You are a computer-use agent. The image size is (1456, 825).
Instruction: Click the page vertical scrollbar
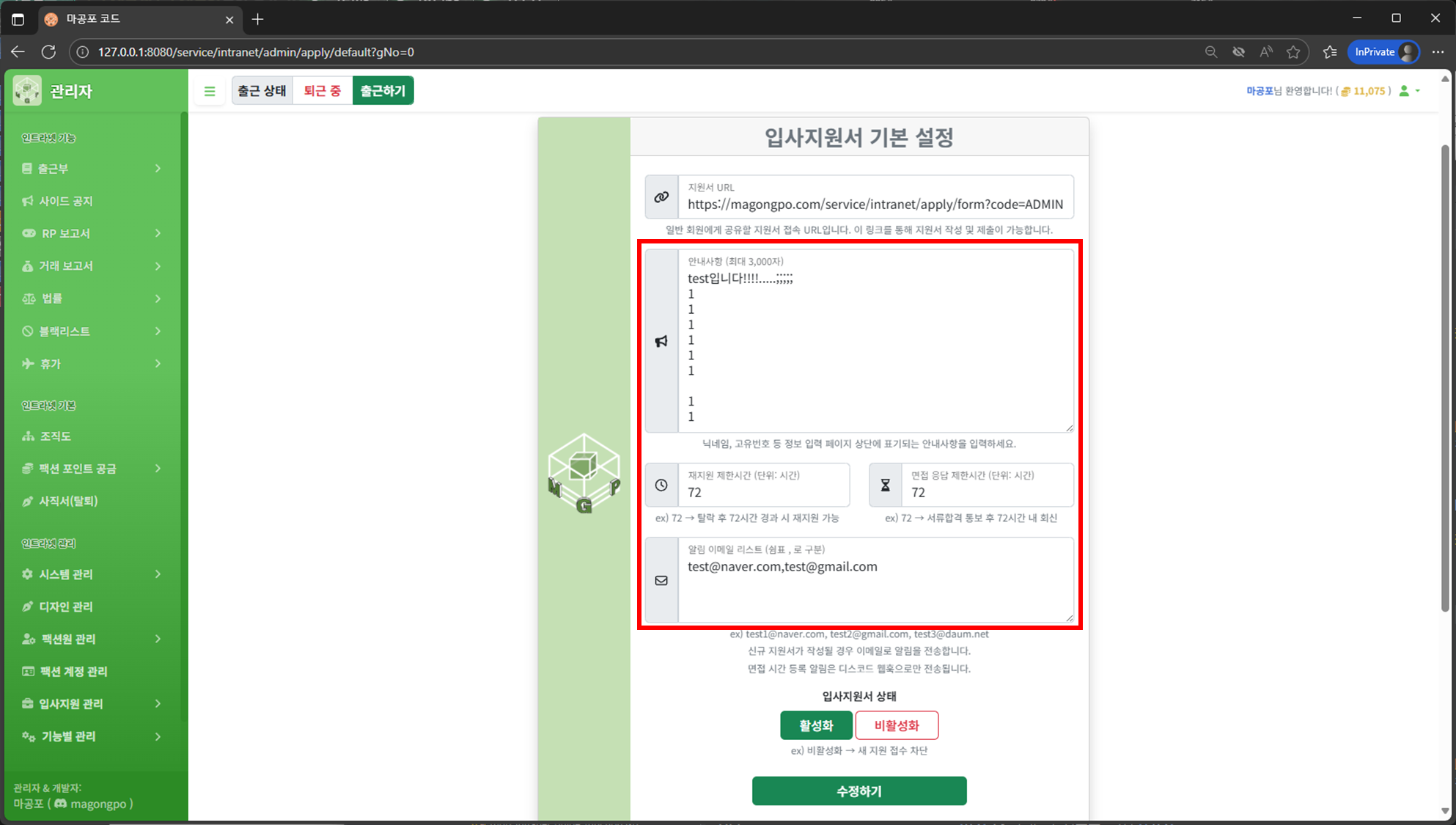coord(1445,378)
